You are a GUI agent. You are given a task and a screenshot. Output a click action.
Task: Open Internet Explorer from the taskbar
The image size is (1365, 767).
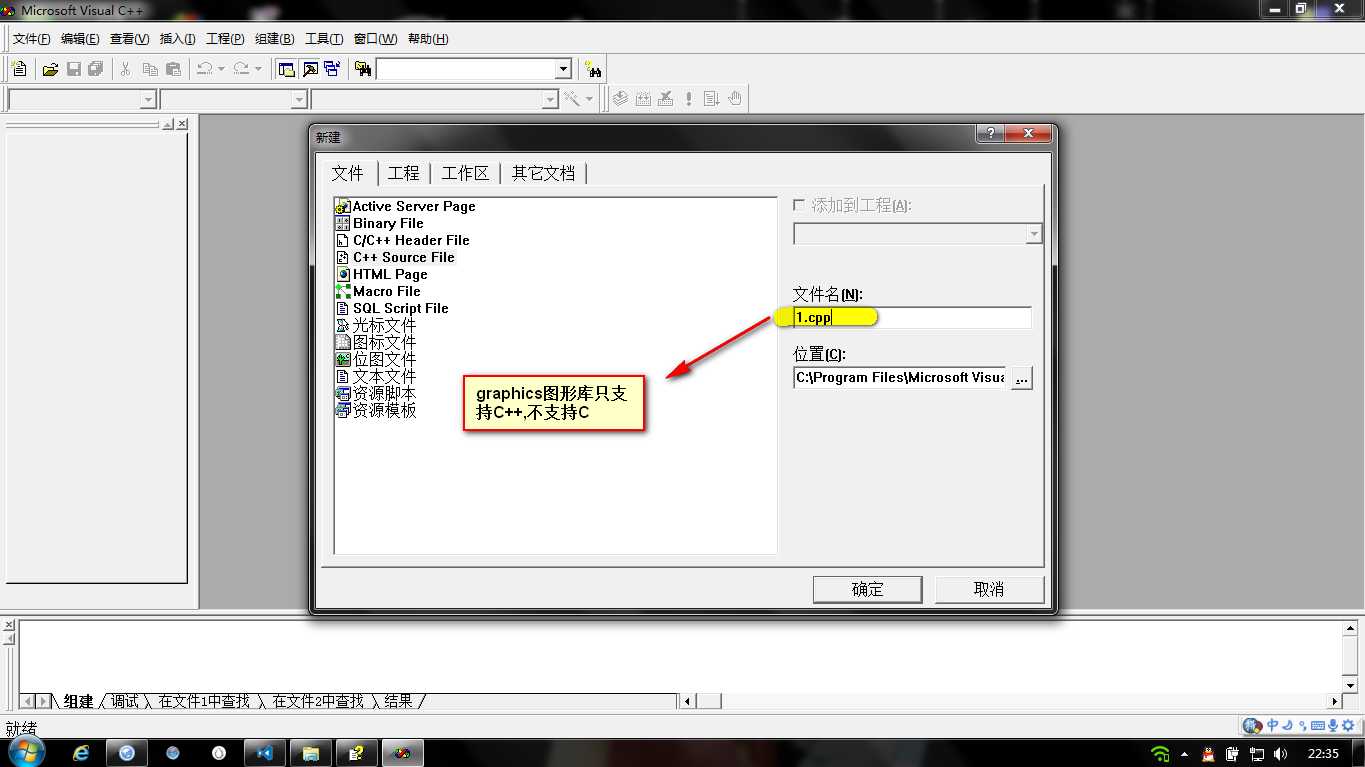click(81, 753)
